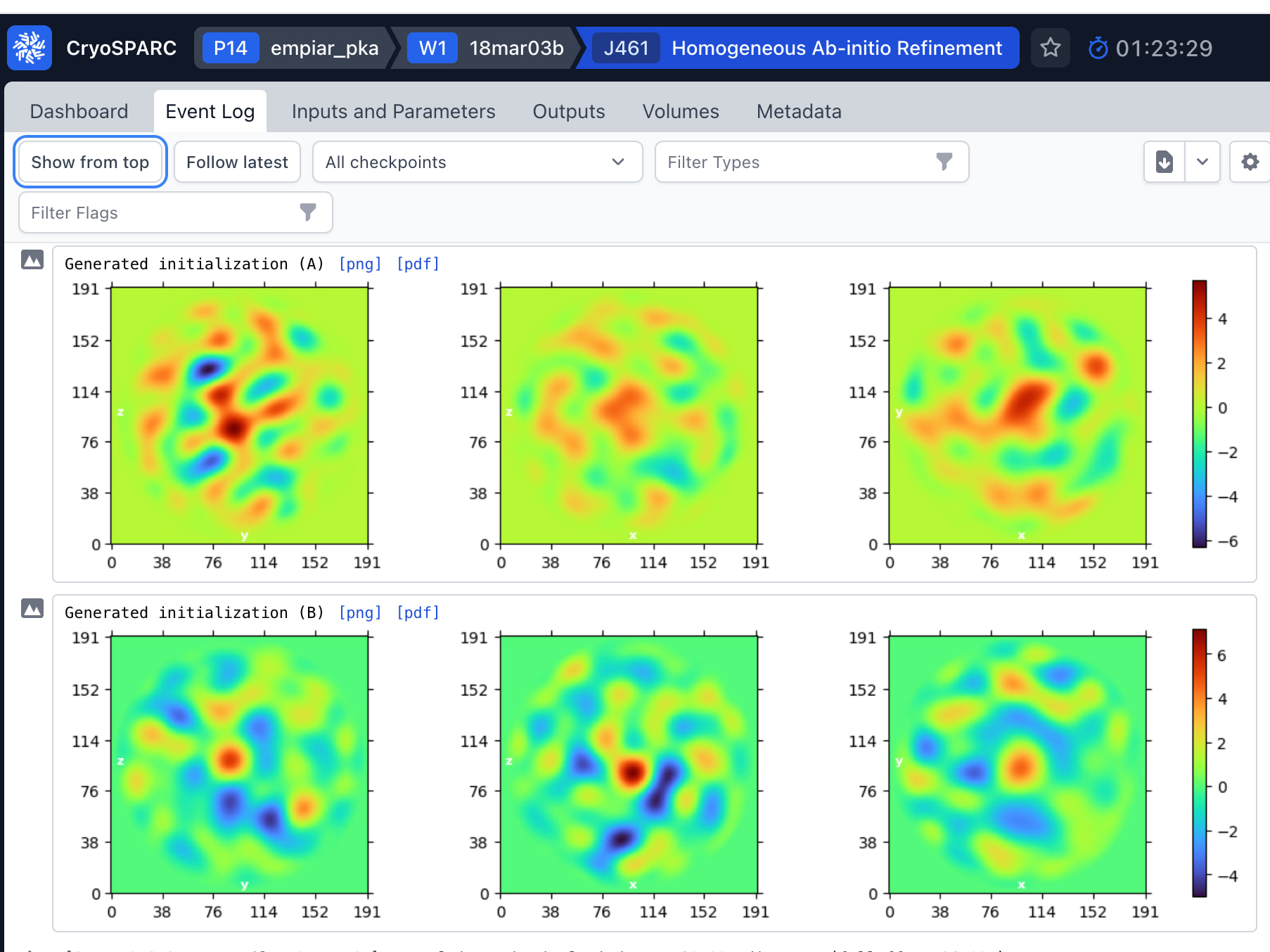This screenshot has width=1270, height=952.
Task: Enable Follow latest
Action: point(237,162)
